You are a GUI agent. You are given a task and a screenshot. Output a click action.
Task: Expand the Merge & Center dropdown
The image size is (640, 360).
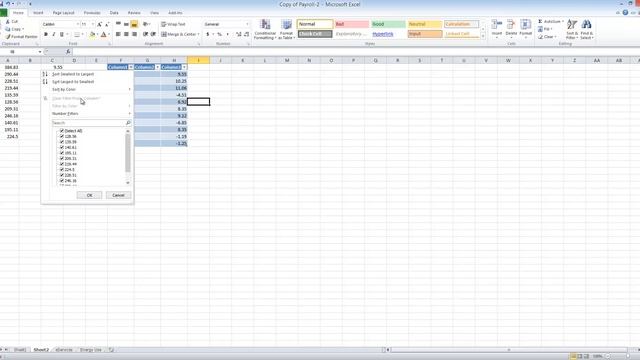pyautogui.click(x=198, y=34)
